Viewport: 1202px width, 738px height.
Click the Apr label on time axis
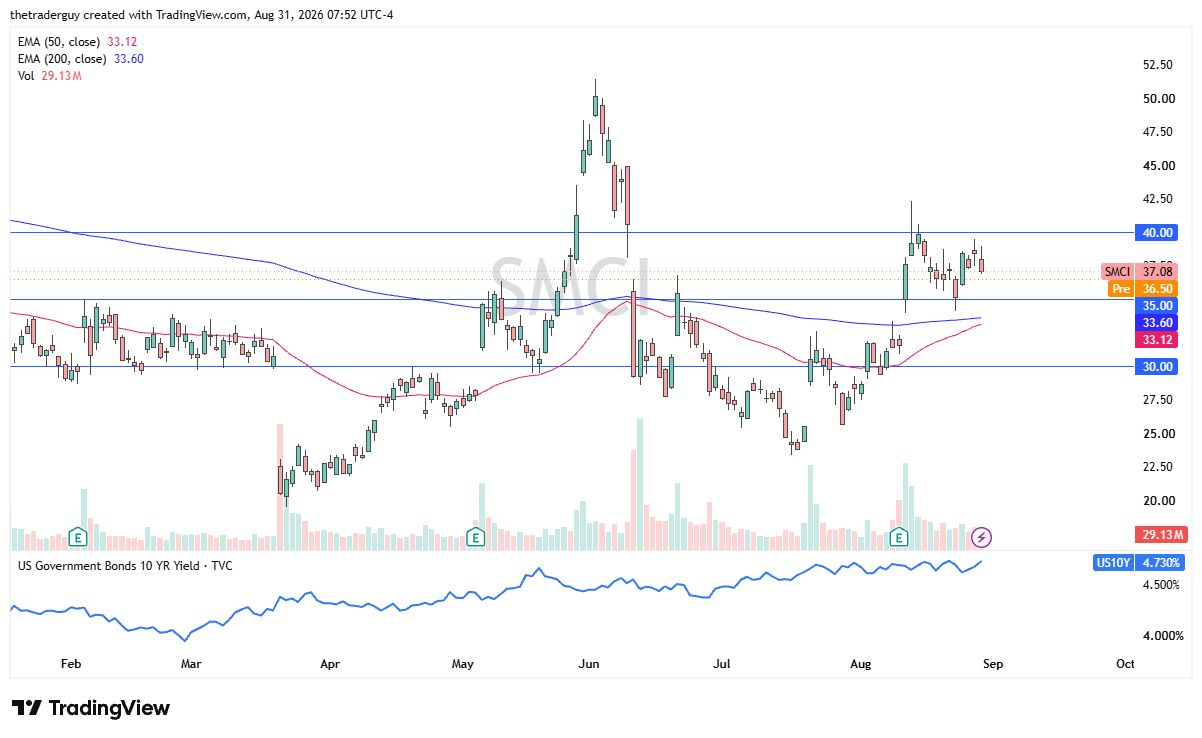(x=331, y=663)
